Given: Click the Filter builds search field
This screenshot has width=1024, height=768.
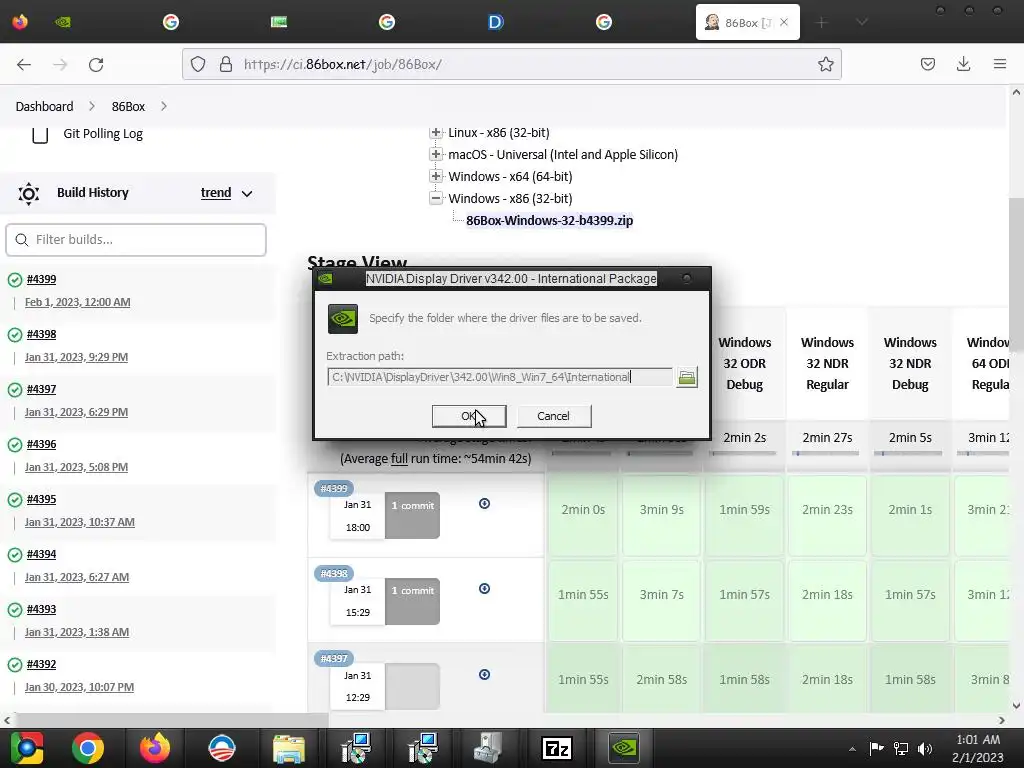Looking at the screenshot, I should [136, 240].
